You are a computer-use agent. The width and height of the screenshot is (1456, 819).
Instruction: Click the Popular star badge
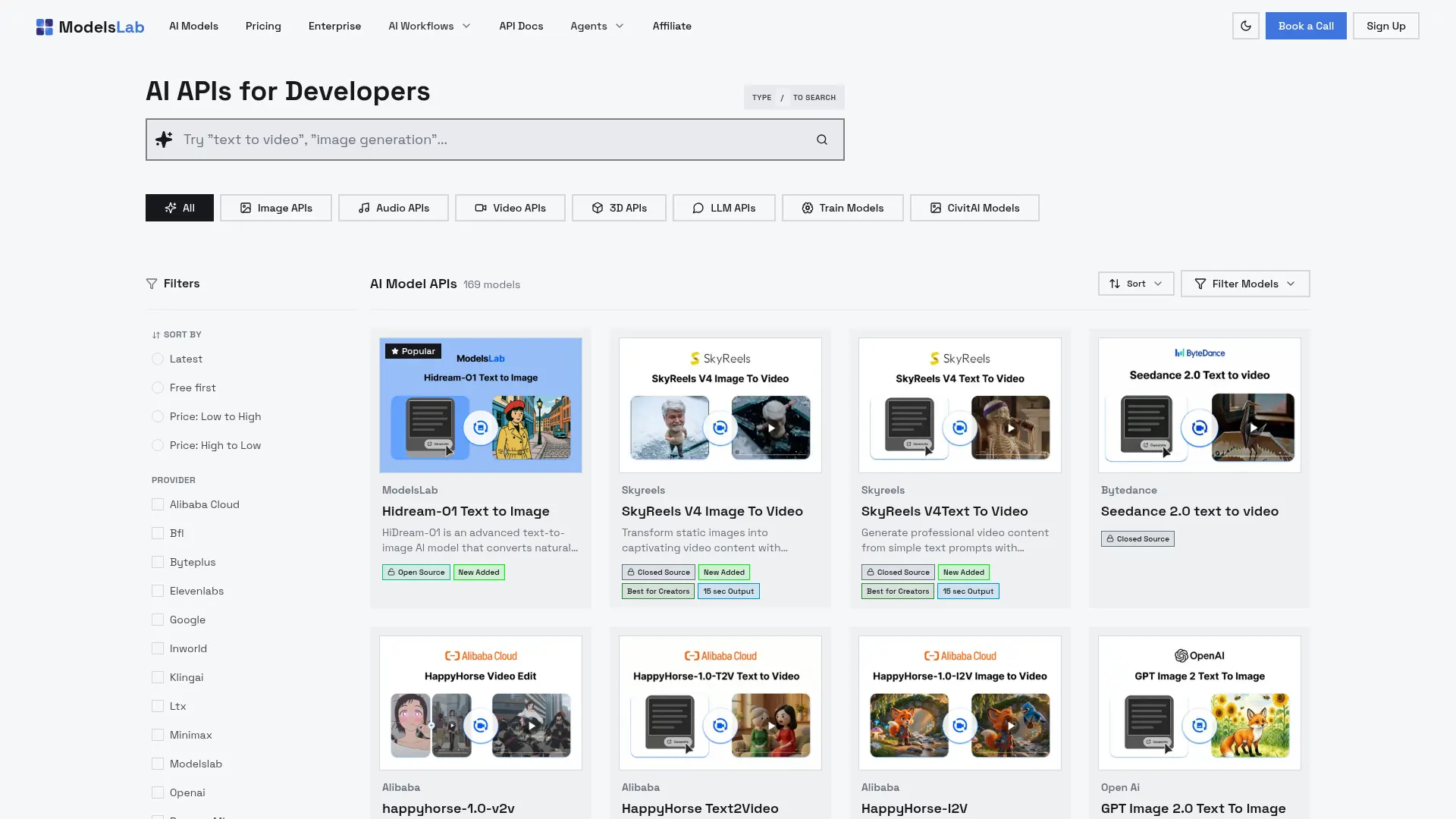(x=413, y=351)
